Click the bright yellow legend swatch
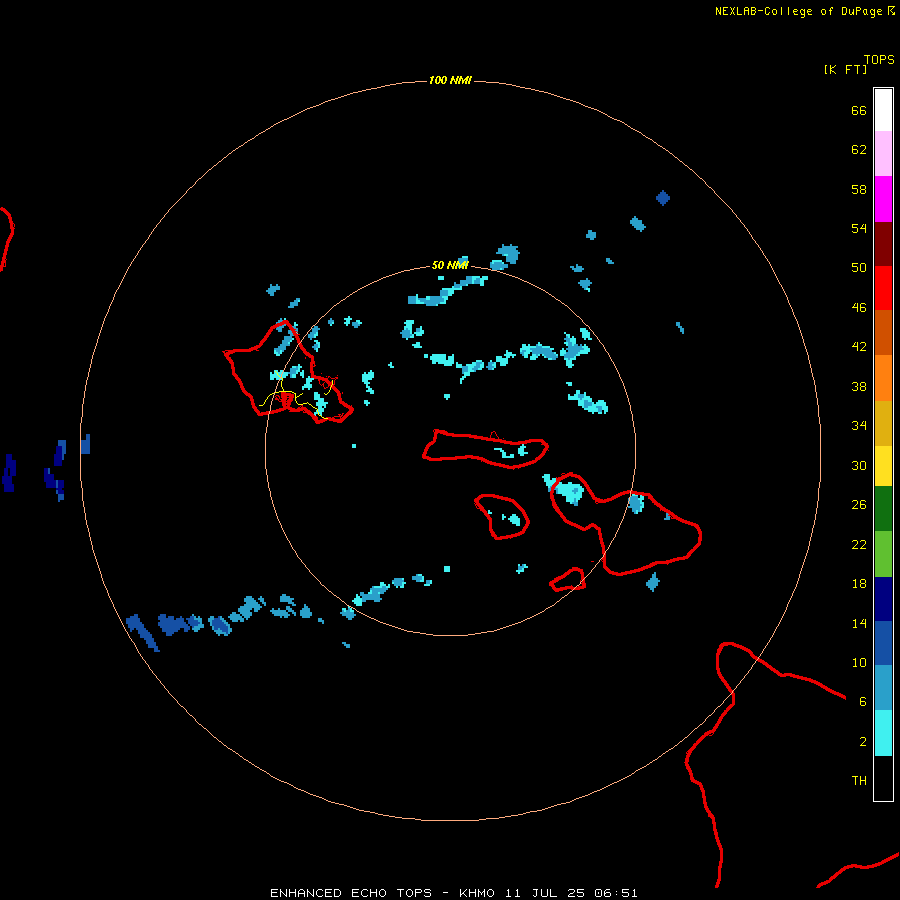Image resolution: width=900 pixels, height=900 pixels. click(883, 466)
